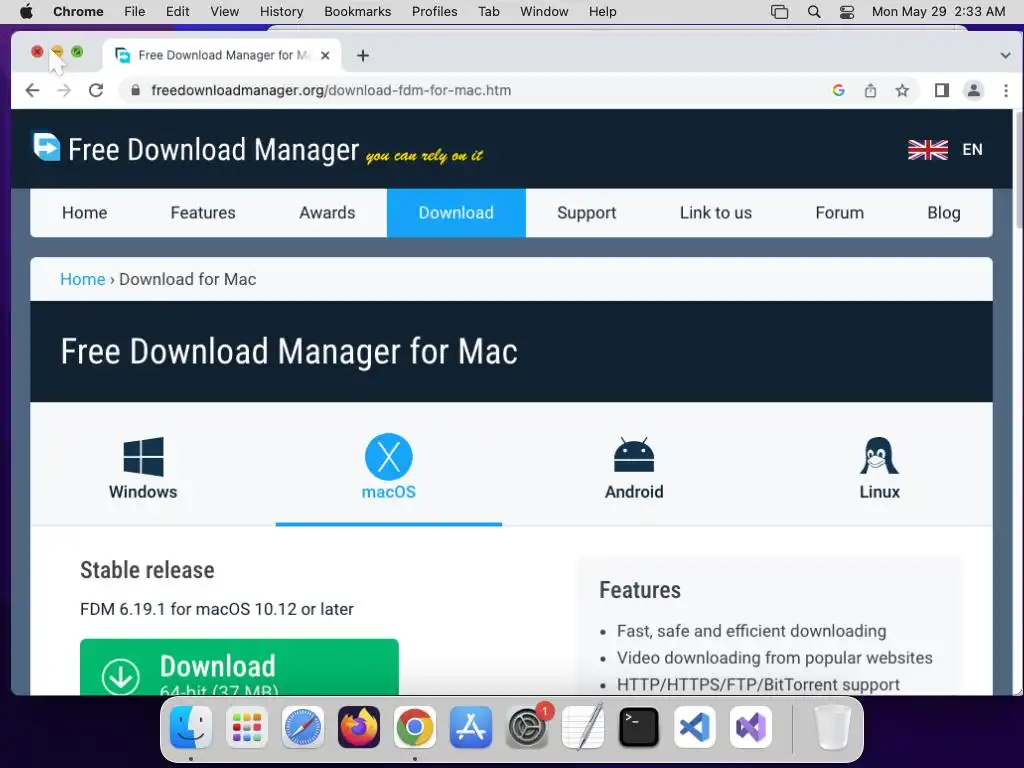Open TextEdit from the Dock
Image resolution: width=1024 pixels, height=768 pixels.
point(583,727)
